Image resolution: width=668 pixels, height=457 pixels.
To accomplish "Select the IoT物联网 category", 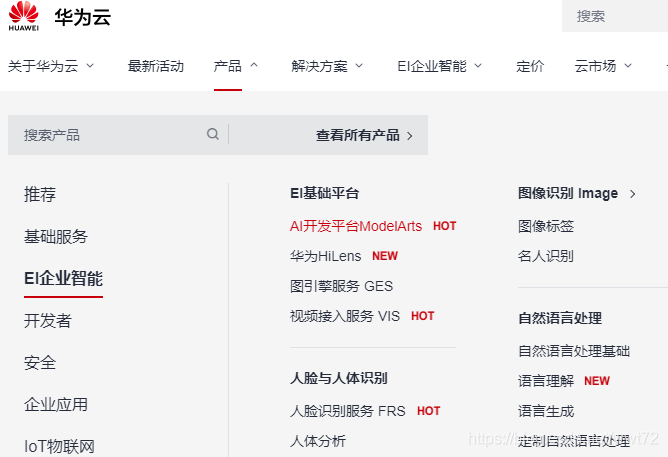I will [x=59, y=447].
